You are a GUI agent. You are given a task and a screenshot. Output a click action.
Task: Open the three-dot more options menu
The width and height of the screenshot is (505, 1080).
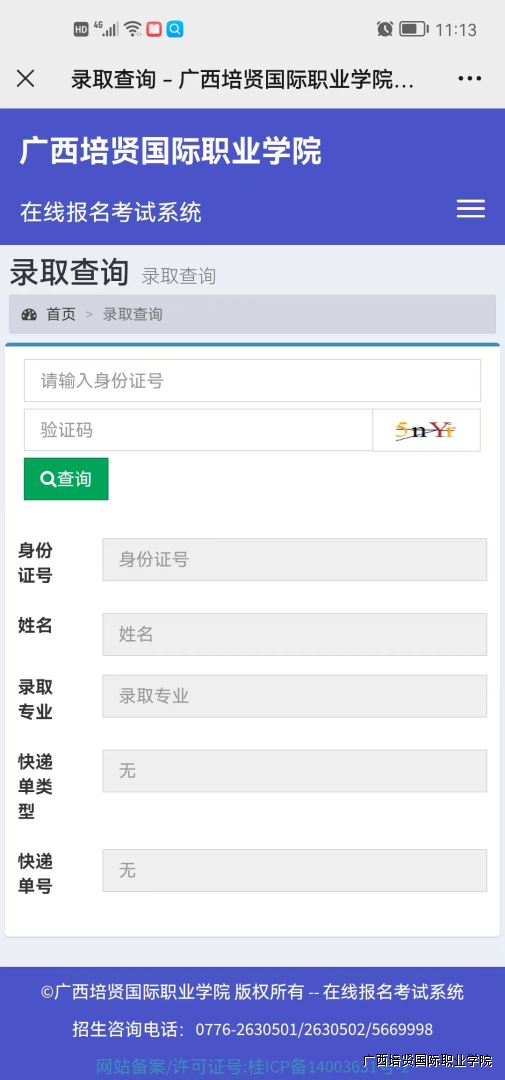(x=470, y=79)
